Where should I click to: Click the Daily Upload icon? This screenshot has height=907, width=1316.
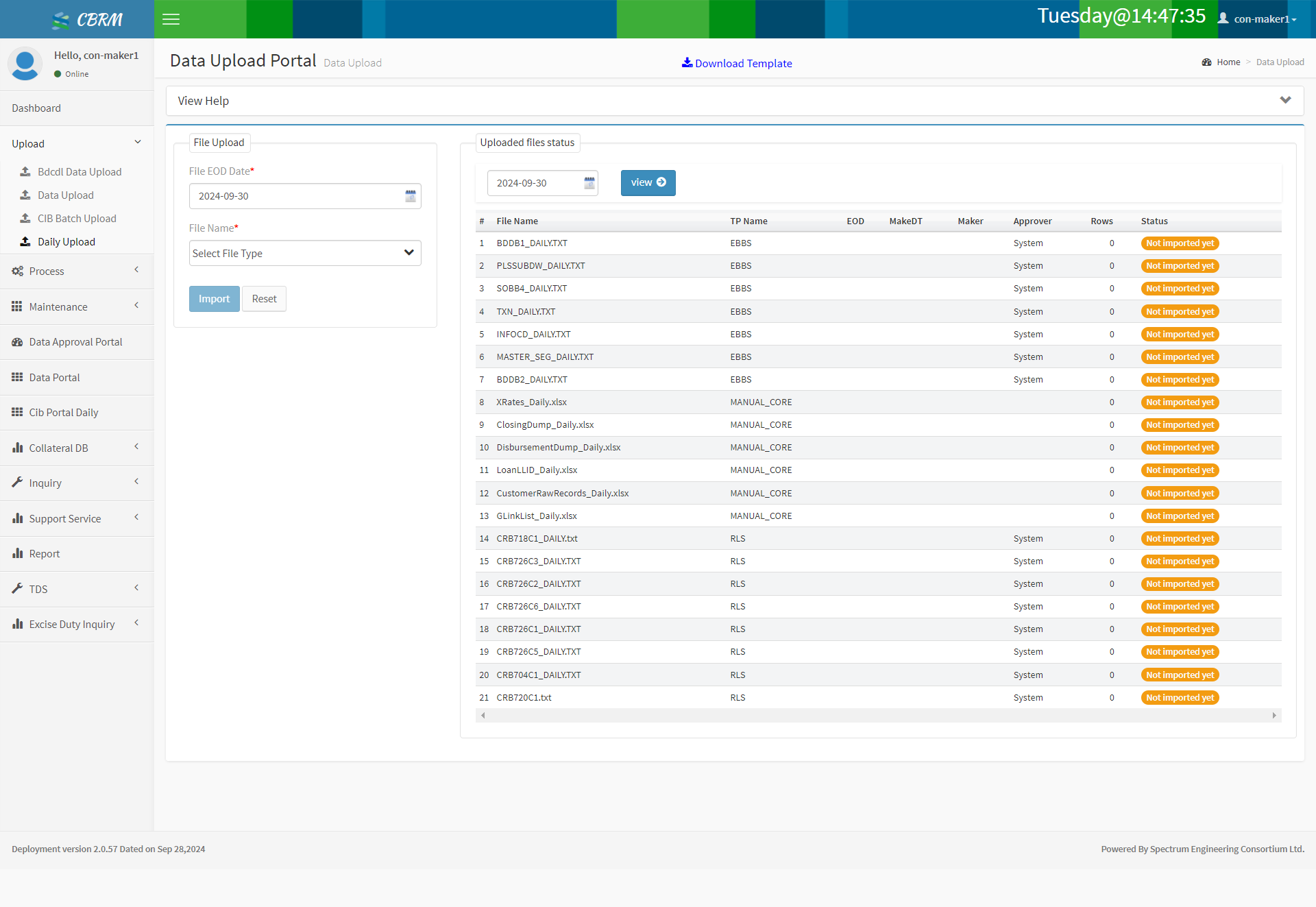[25, 241]
